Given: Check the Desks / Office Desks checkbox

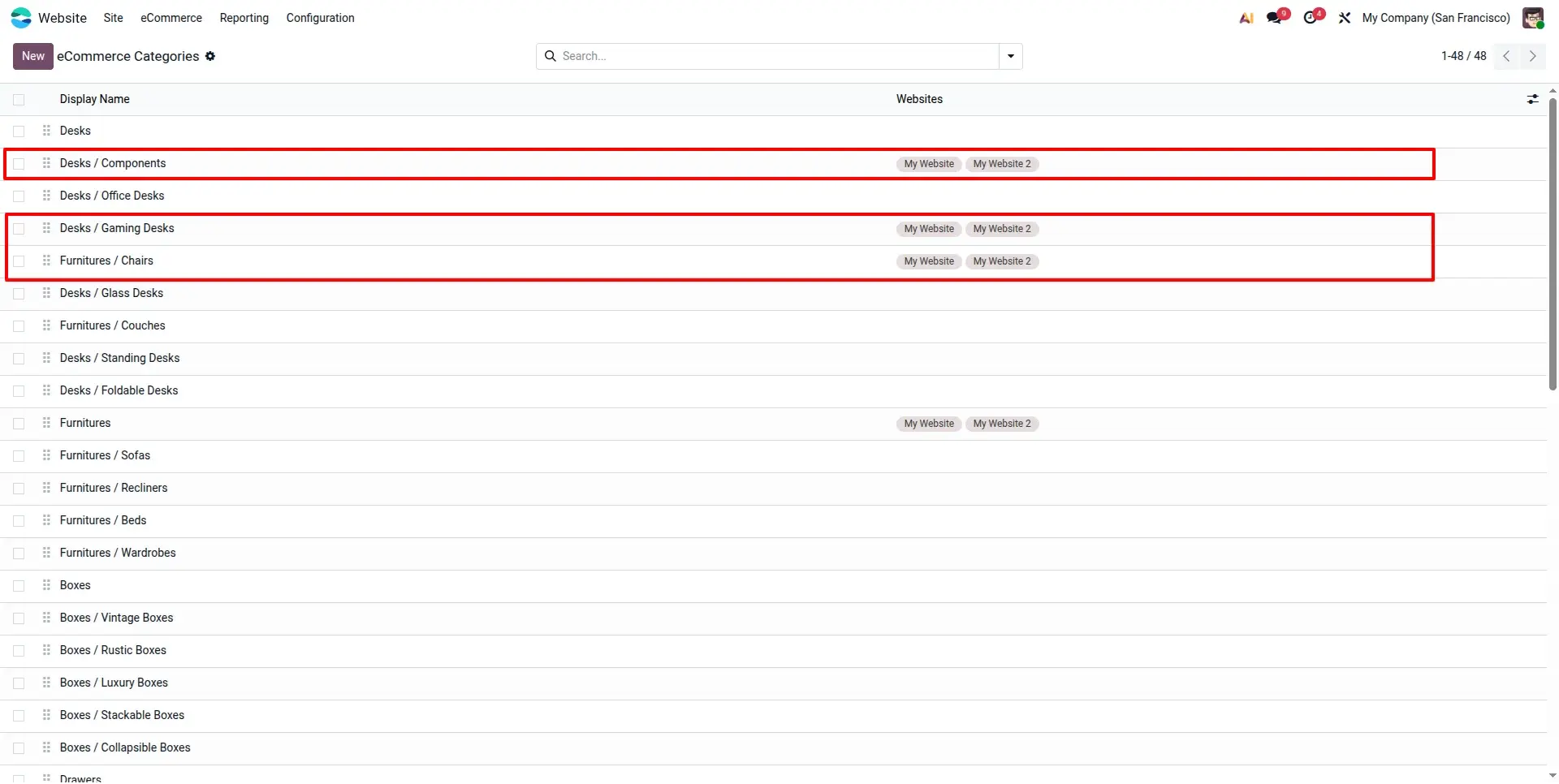Looking at the screenshot, I should click(x=19, y=196).
